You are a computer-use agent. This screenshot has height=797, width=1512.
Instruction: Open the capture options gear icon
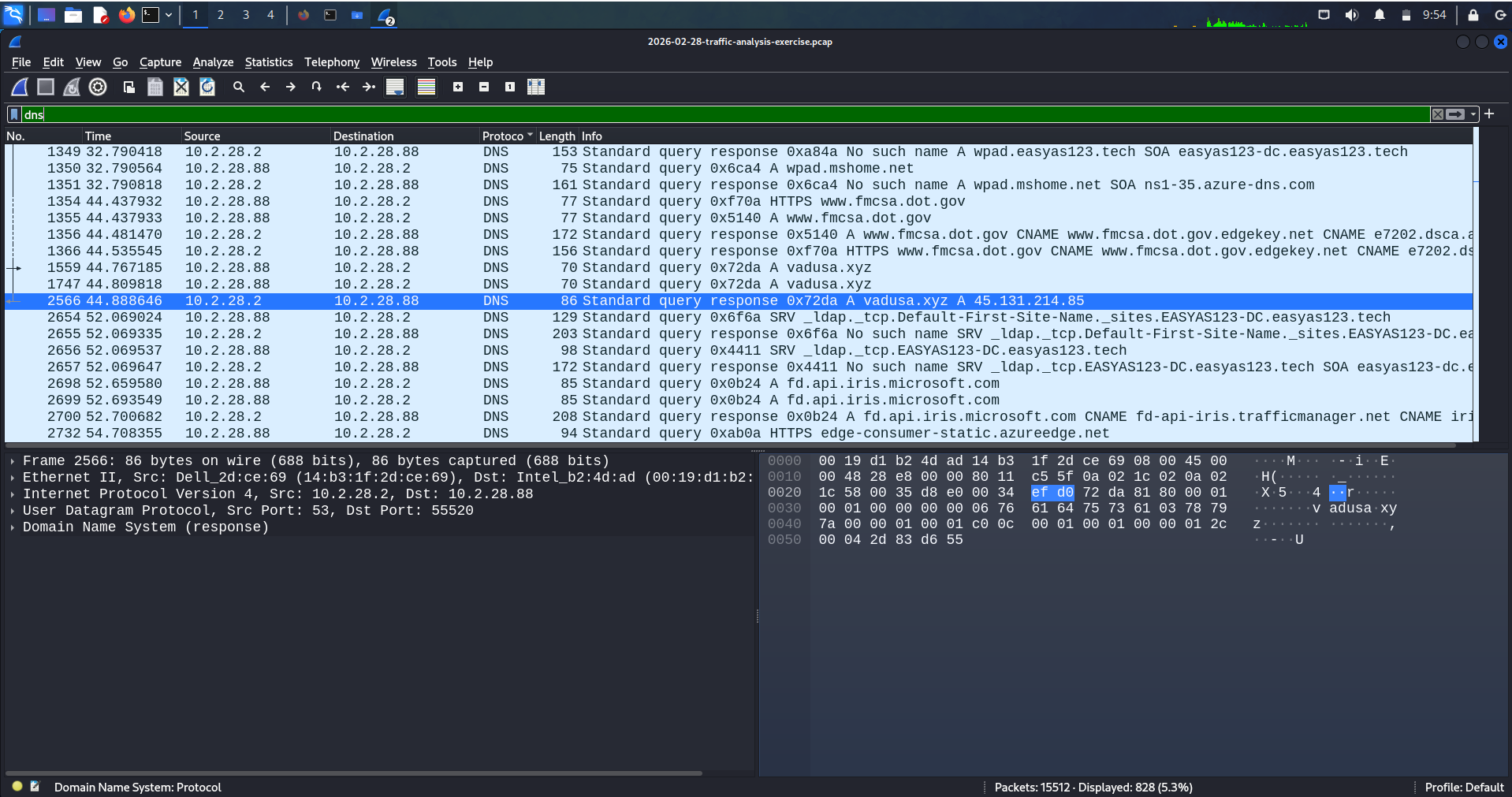(98, 87)
